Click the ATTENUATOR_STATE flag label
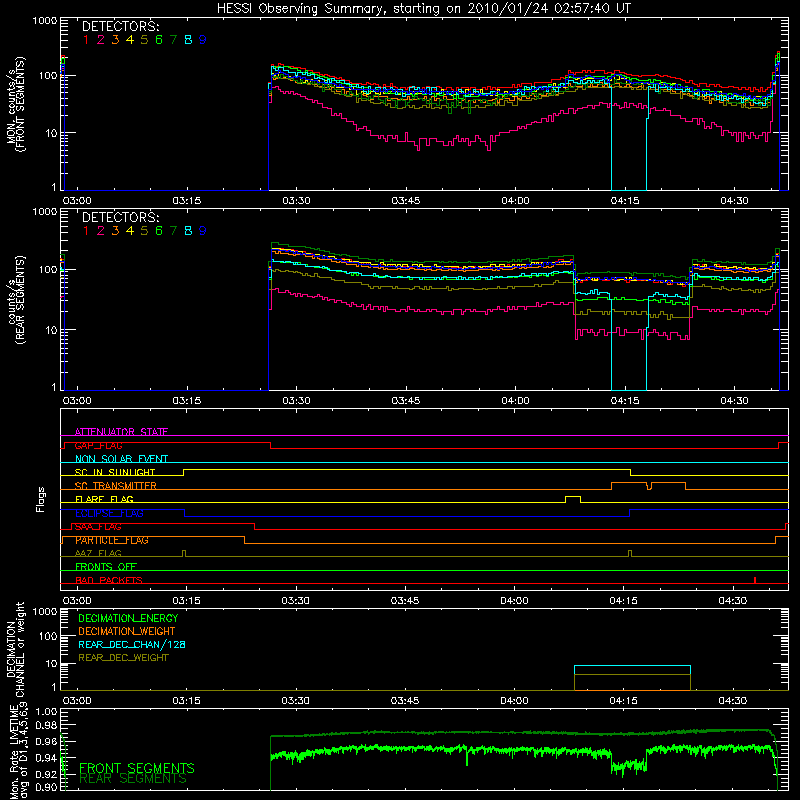 tap(121, 432)
